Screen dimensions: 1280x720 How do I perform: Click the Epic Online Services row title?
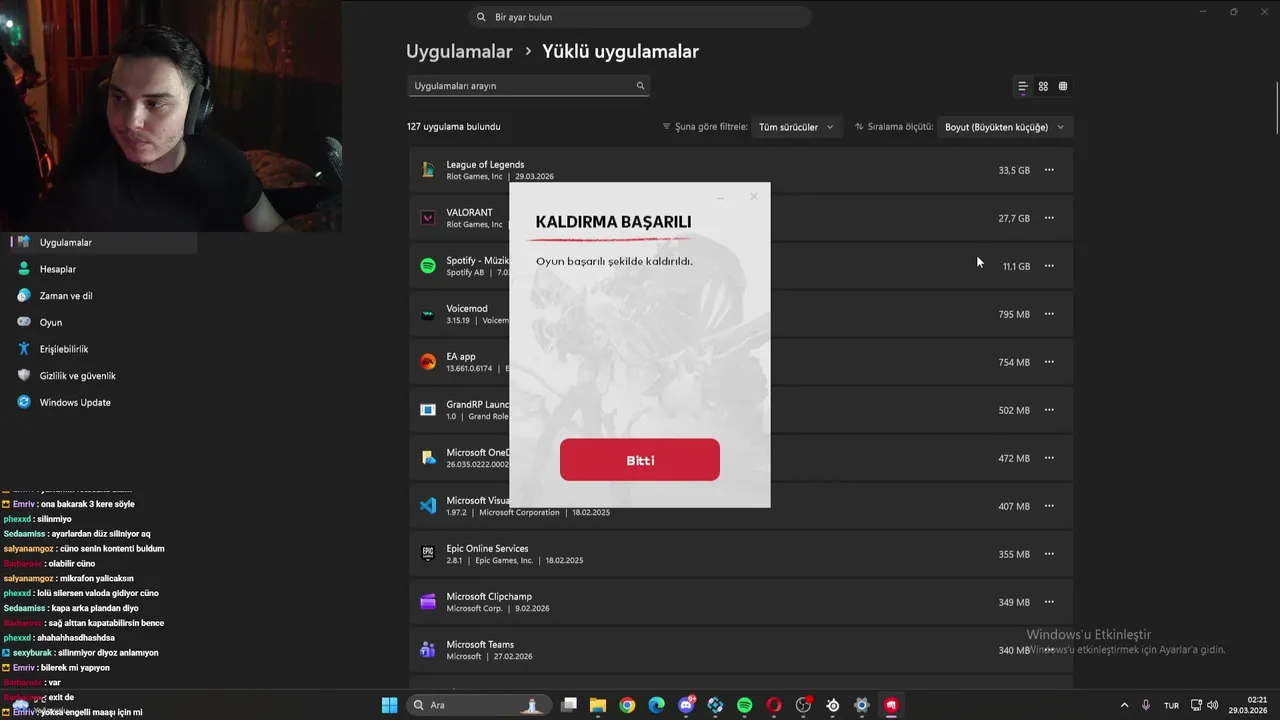[x=487, y=549]
